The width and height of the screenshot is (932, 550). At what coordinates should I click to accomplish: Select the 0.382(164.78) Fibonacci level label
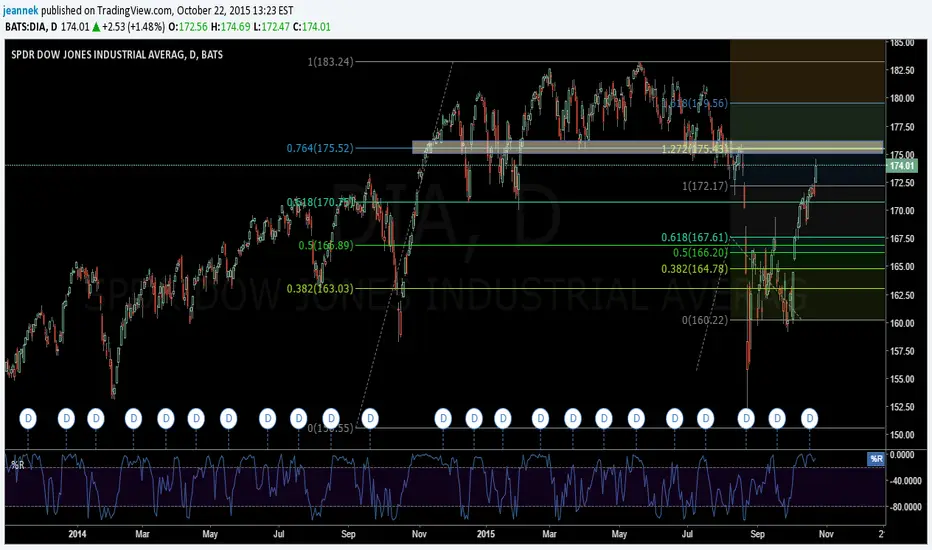(x=694, y=269)
